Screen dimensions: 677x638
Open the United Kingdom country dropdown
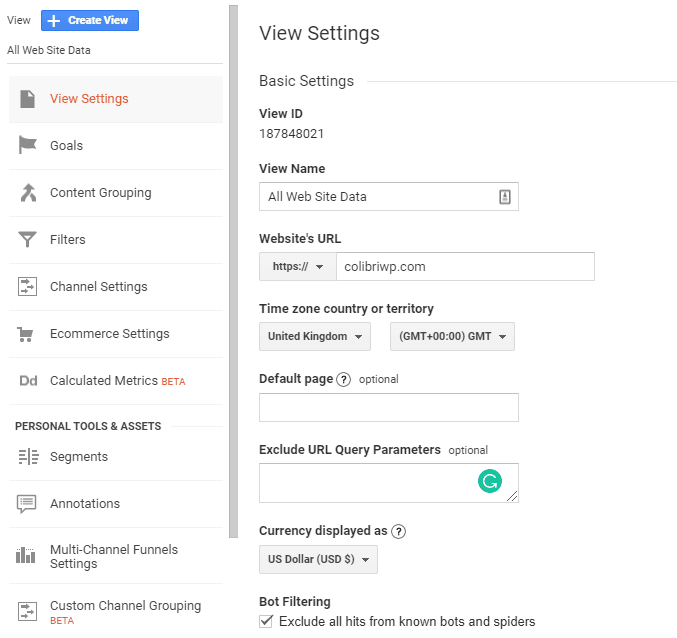pos(314,337)
